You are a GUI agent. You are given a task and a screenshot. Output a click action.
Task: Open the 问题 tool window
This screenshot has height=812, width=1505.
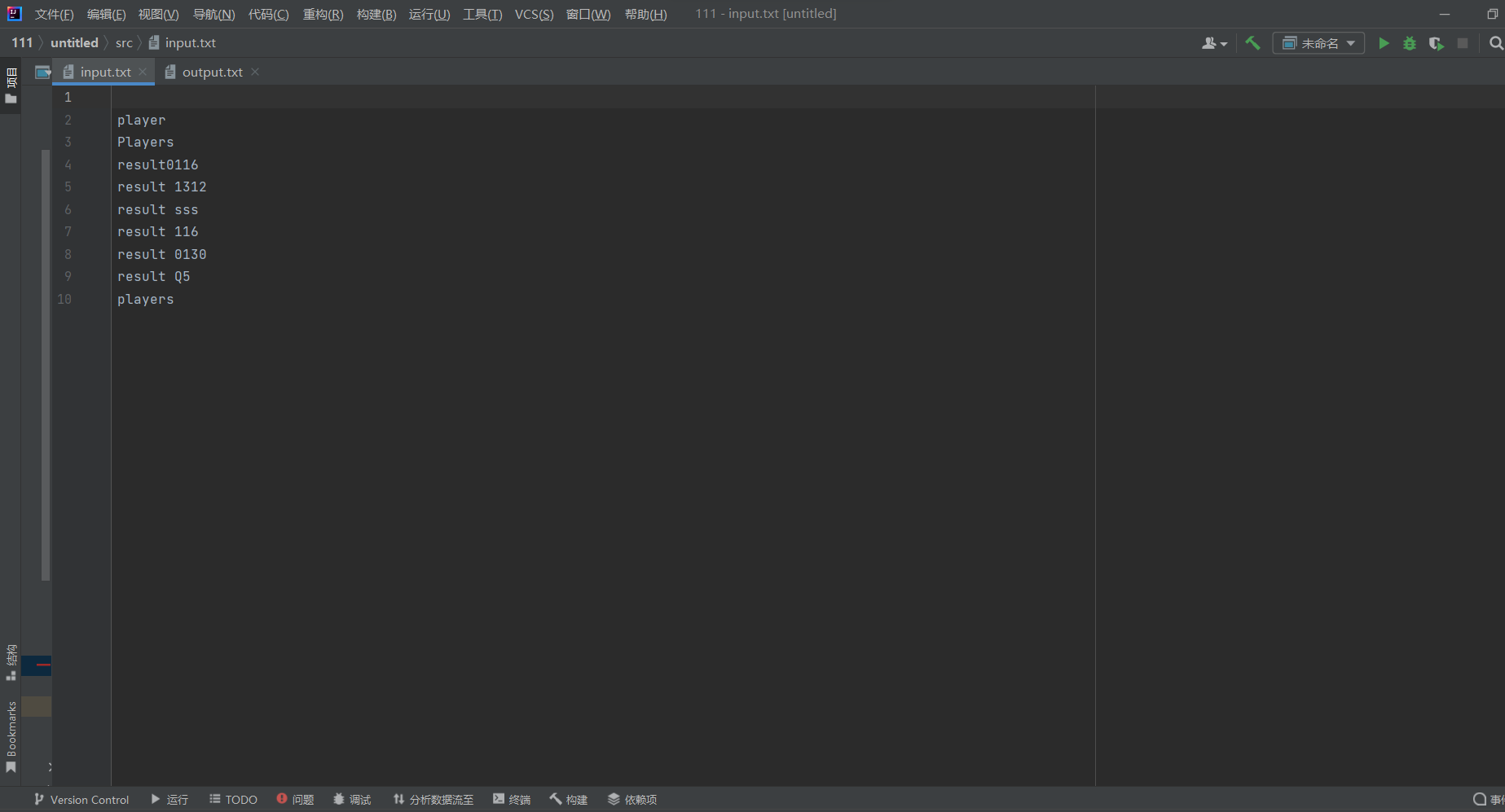(295, 800)
